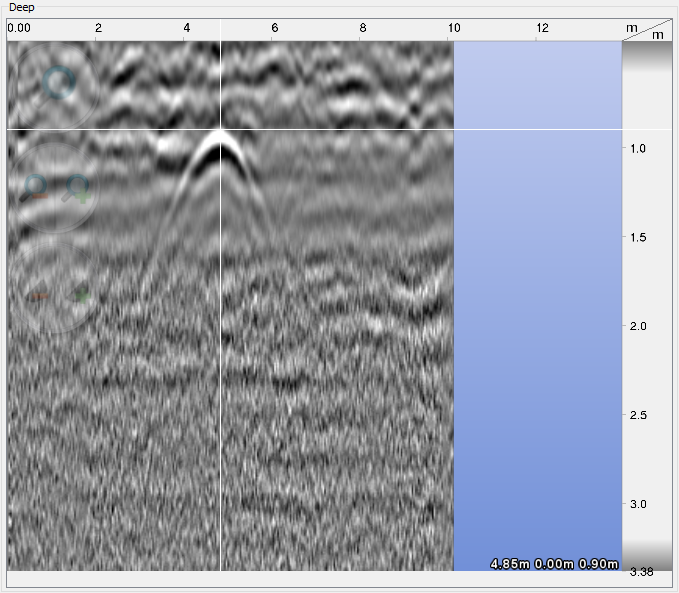The height and width of the screenshot is (593, 679).
Task: Increase gain with the triangle plus icon
Action: [79, 292]
